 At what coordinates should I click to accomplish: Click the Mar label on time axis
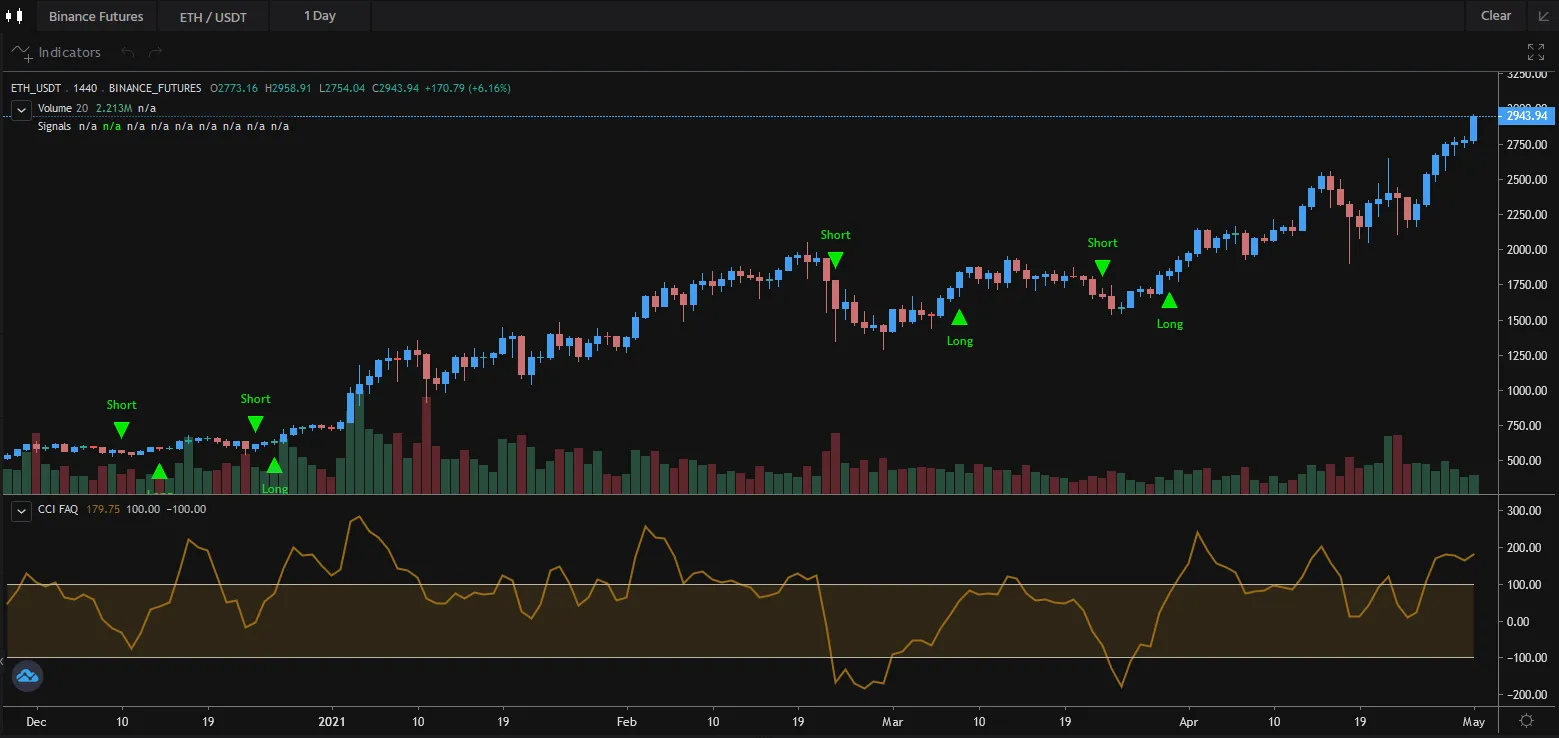892,721
